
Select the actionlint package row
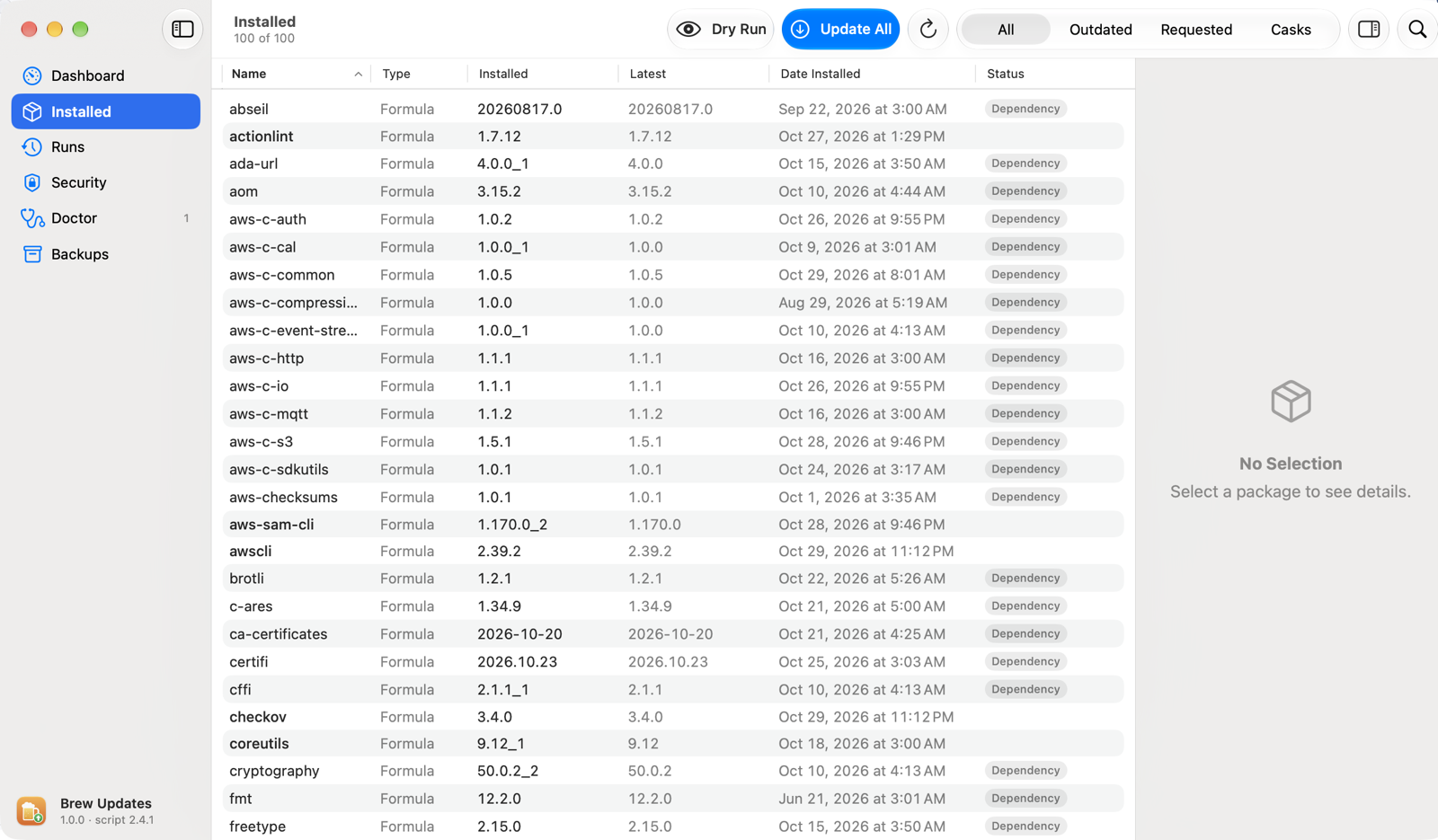tap(673, 137)
